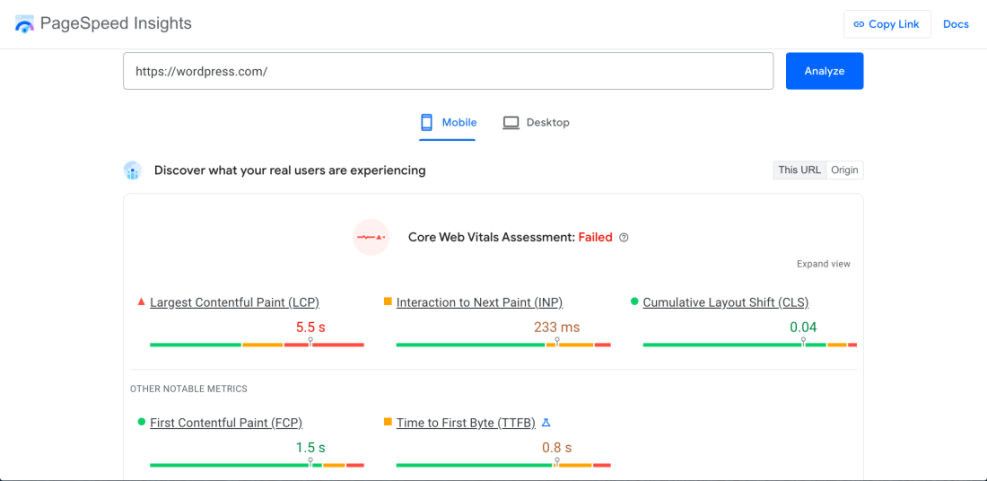
Task: Expand view of the metrics
Action: (823, 264)
